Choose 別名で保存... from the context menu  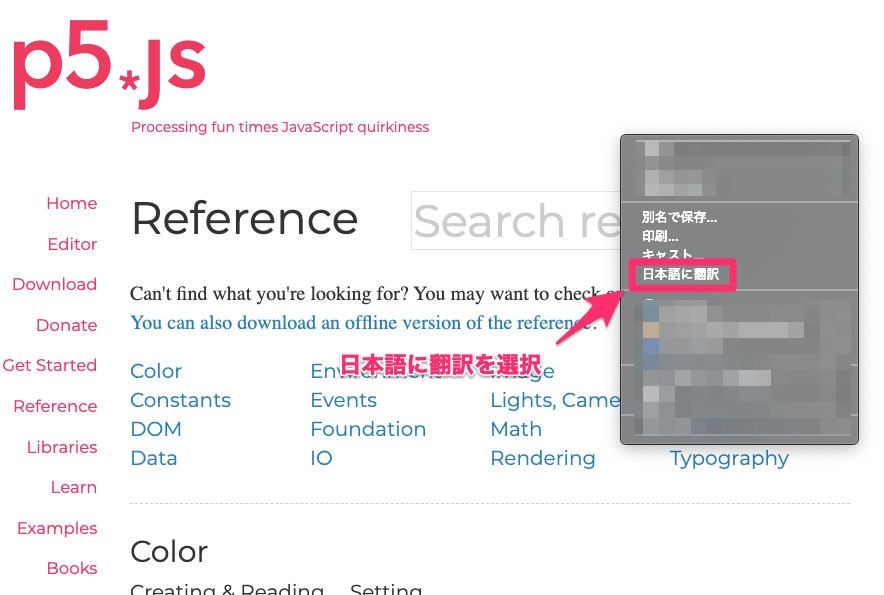(680, 217)
